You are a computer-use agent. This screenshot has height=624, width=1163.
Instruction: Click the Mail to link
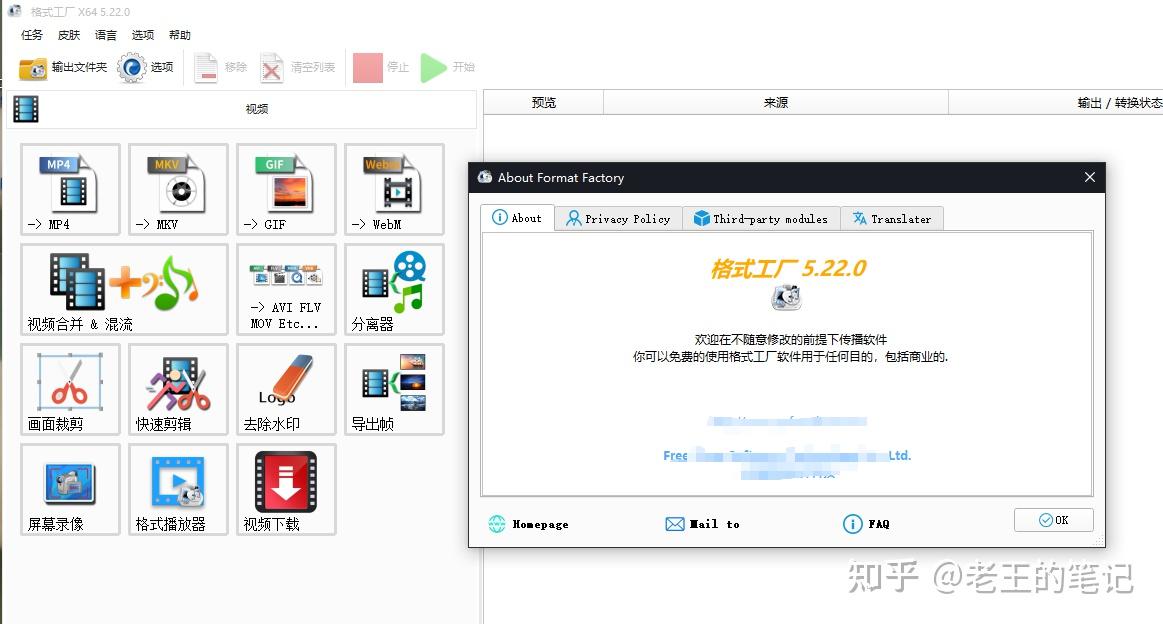tap(702, 524)
